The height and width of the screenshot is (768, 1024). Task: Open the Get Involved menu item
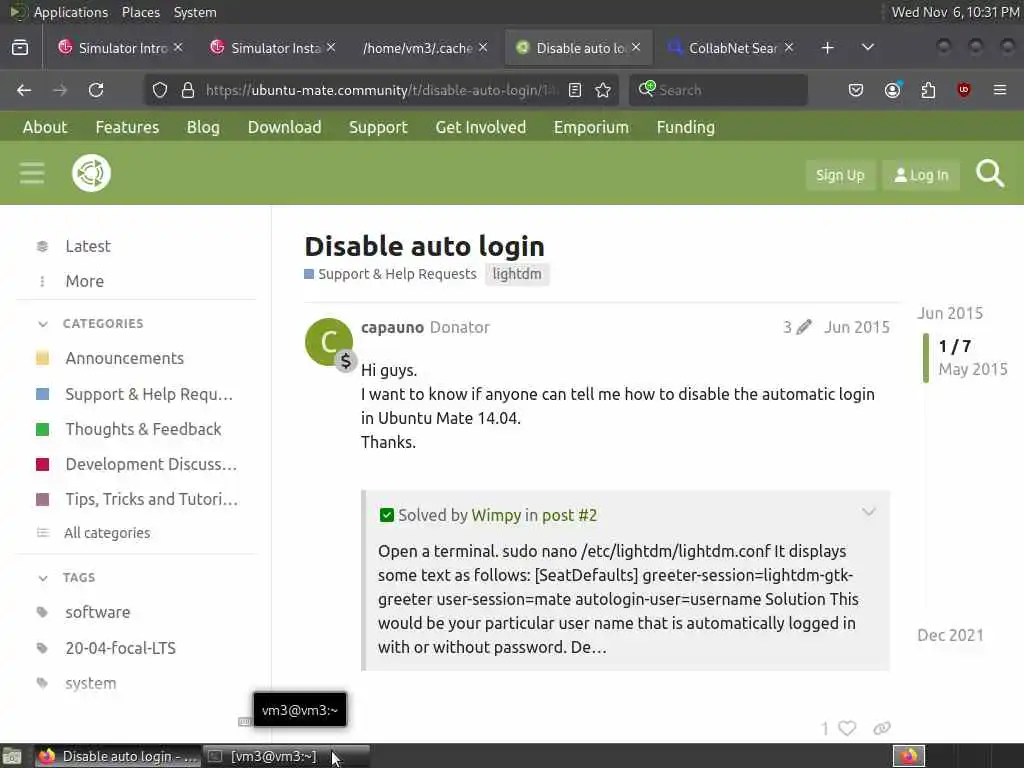481,127
